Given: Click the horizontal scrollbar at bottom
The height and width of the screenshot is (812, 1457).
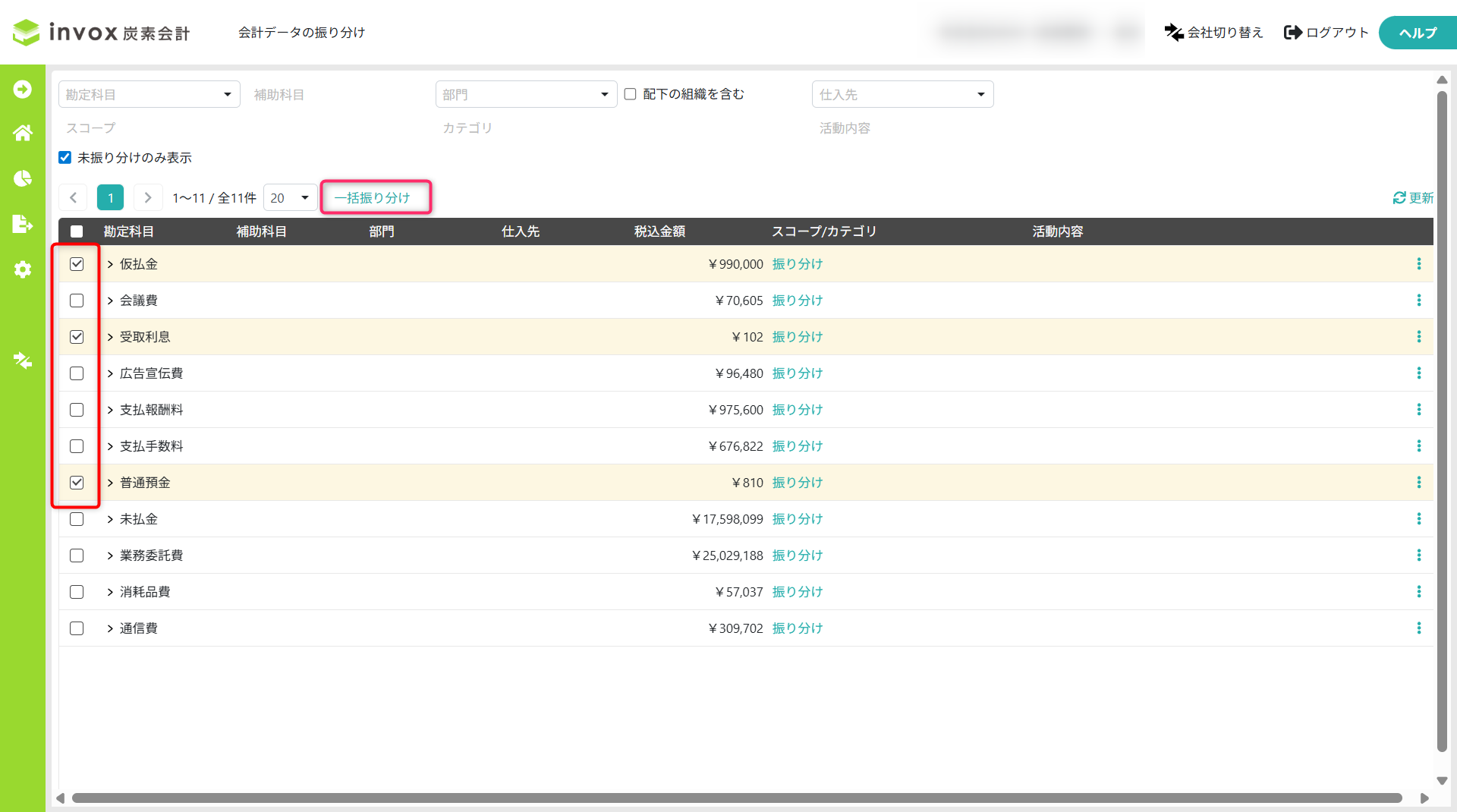Looking at the screenshot, I should [736, 798].
